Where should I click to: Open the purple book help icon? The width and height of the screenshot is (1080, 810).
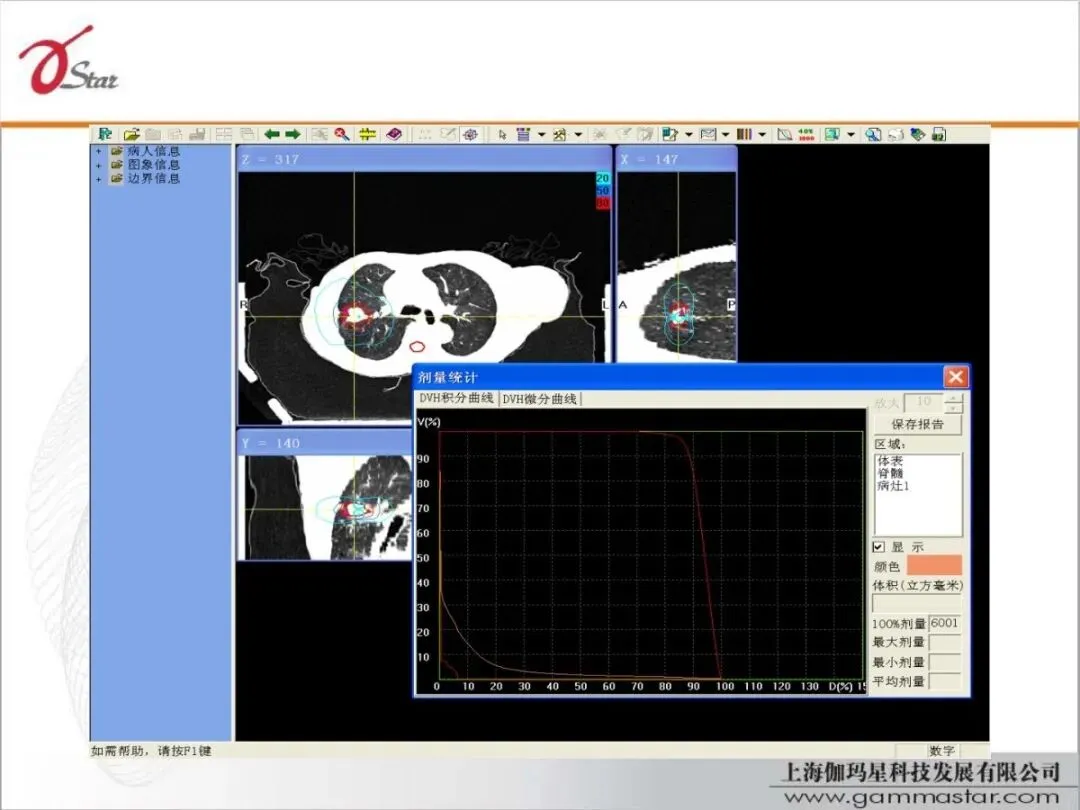tap(393, 134)
